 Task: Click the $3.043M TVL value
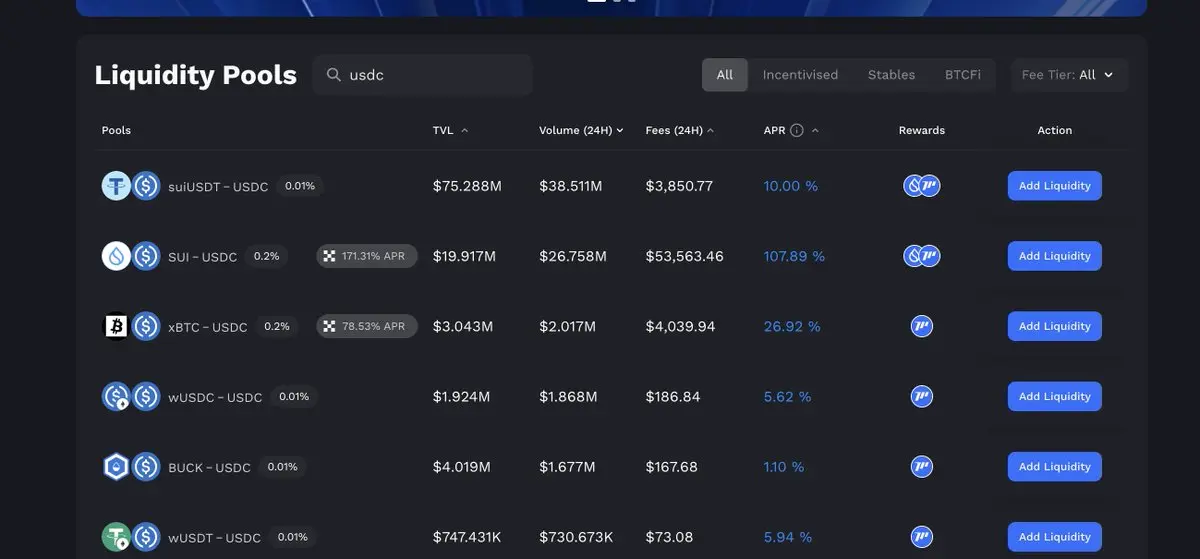(463, 326)
